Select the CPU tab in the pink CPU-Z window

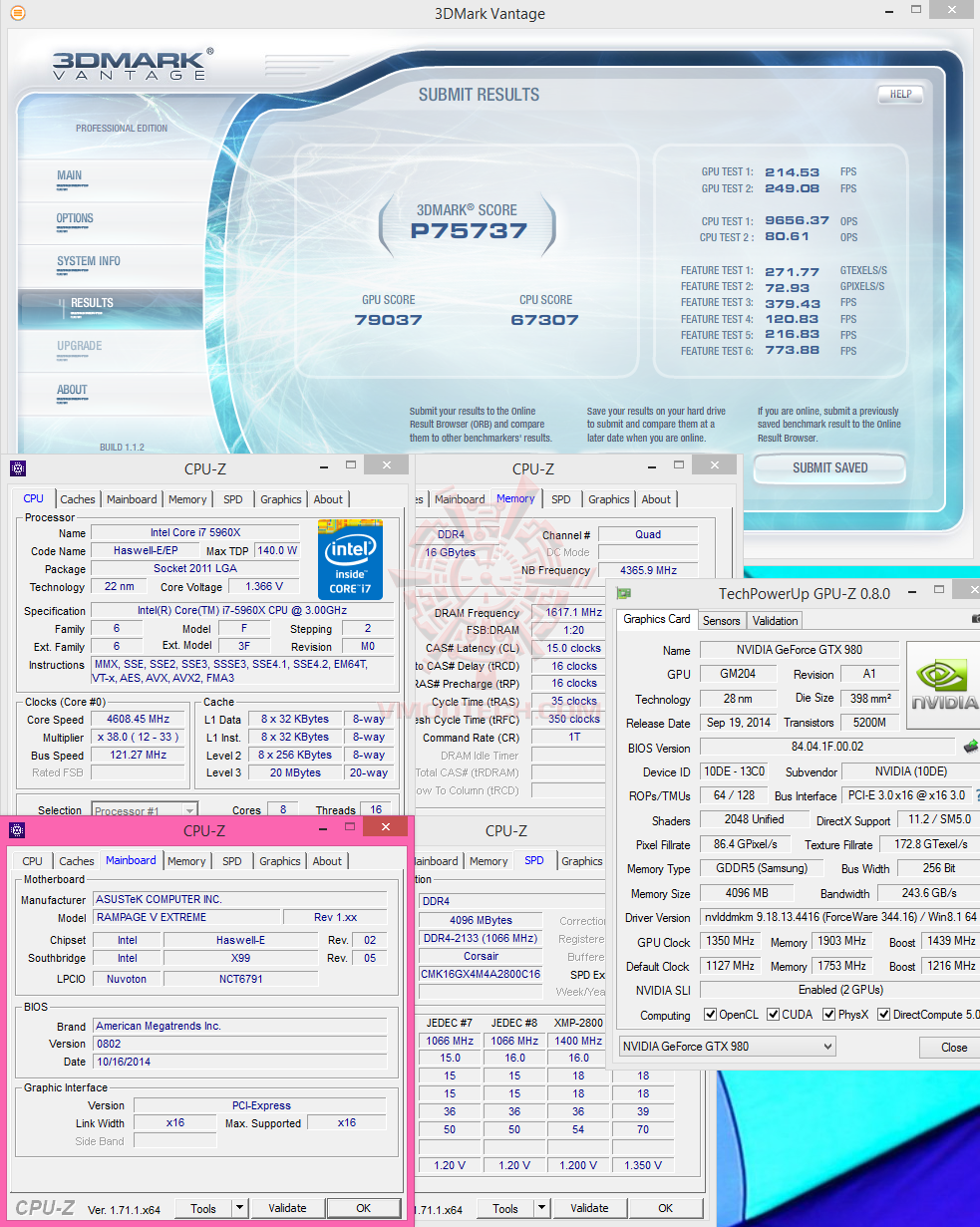coord(33,861)
